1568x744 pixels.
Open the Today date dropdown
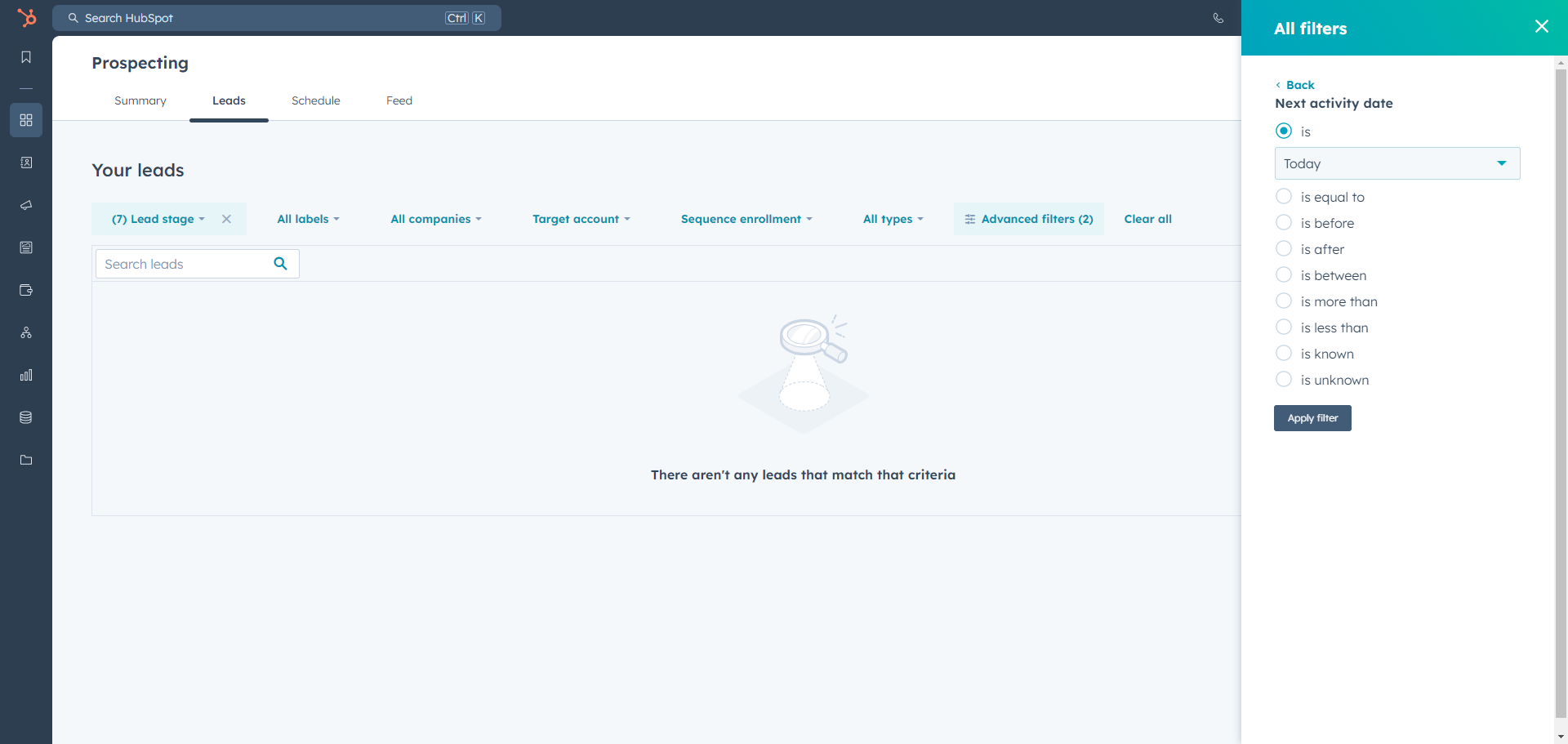tap(1396, 163)
